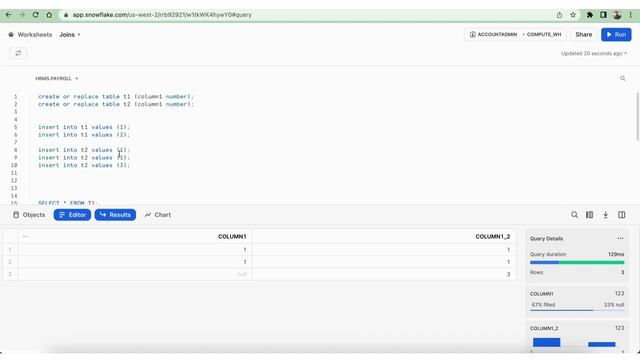Toggle the Editor pane
The height and width of the screenshot is (360, 640).
coord(72,215)
